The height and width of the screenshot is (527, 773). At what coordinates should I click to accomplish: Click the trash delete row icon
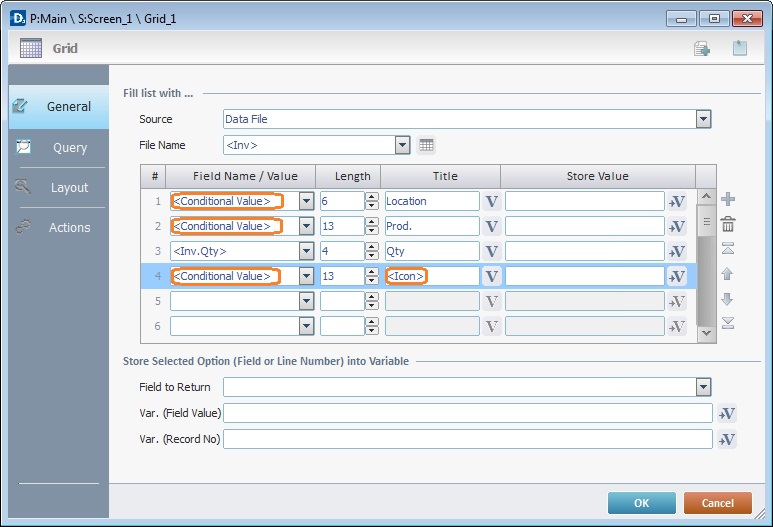point(728,224)
